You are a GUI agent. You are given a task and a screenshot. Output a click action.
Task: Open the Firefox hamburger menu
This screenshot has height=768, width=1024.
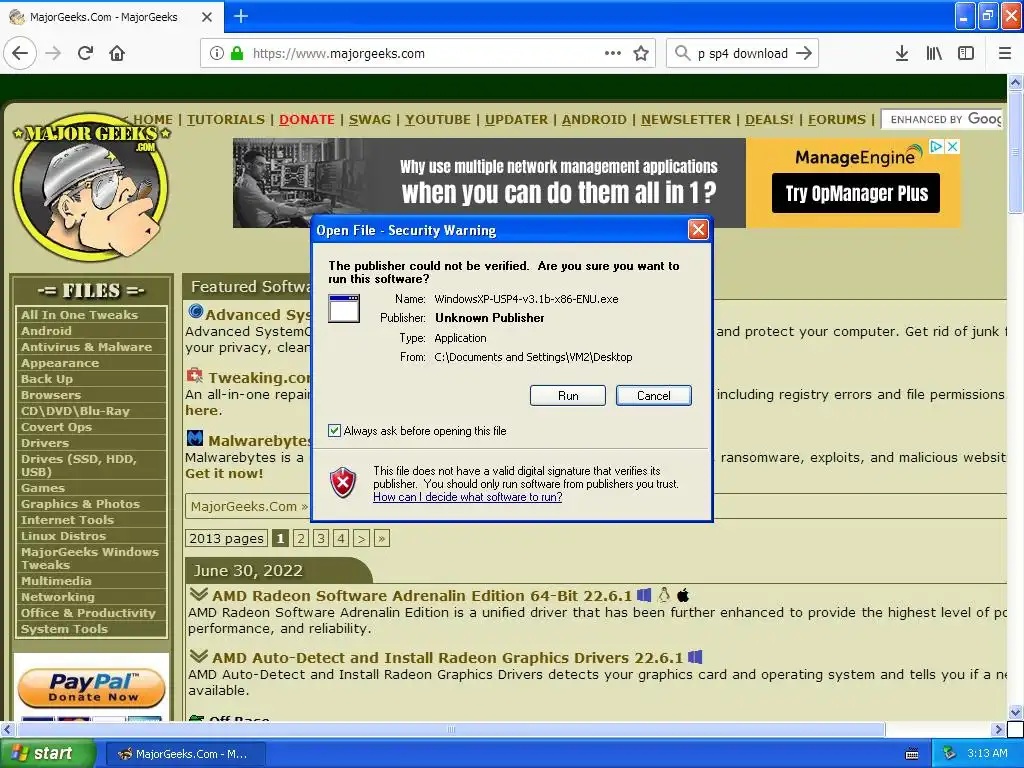1005,54
